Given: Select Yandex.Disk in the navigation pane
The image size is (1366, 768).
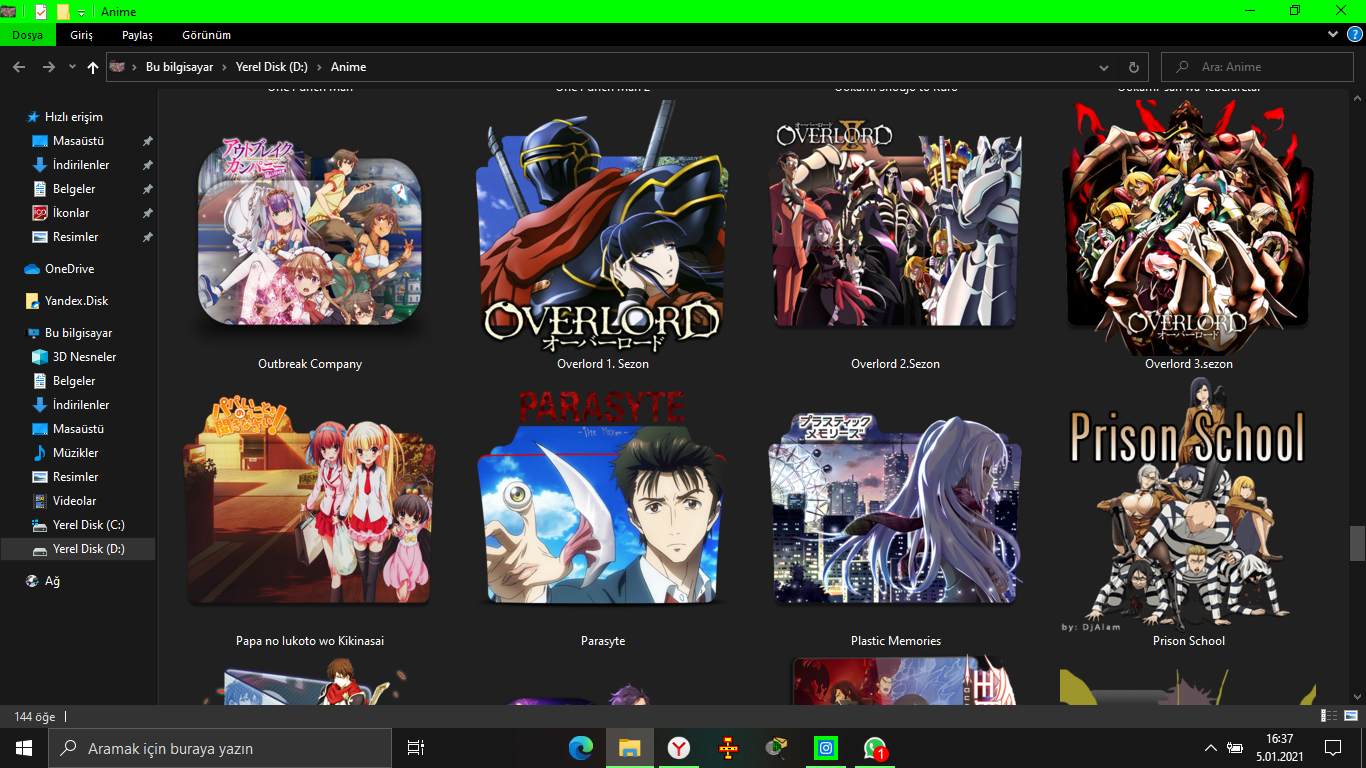Looking at the screenshot, I should tap(76, 301).
